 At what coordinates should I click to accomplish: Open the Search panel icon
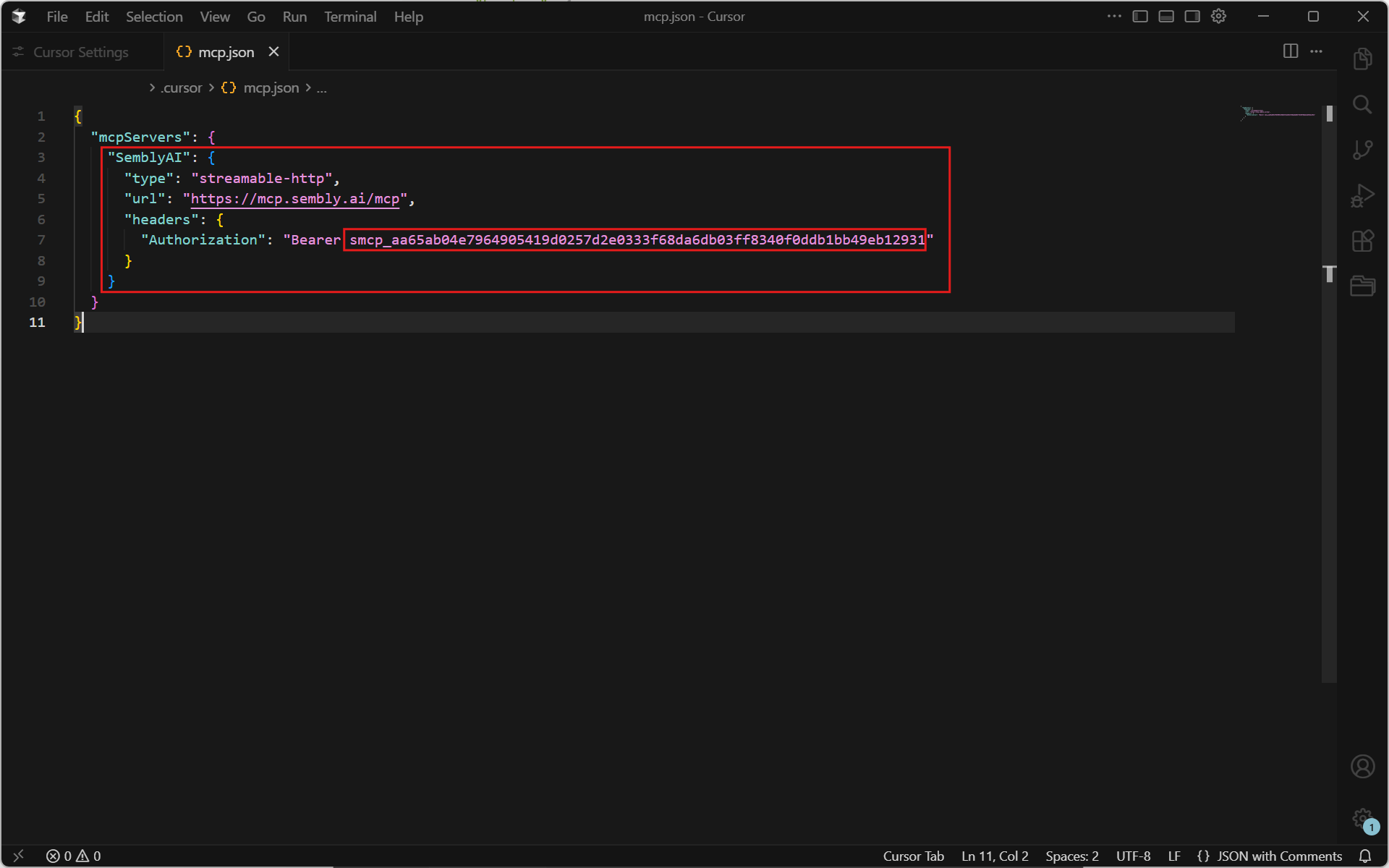click(1362, 105)
